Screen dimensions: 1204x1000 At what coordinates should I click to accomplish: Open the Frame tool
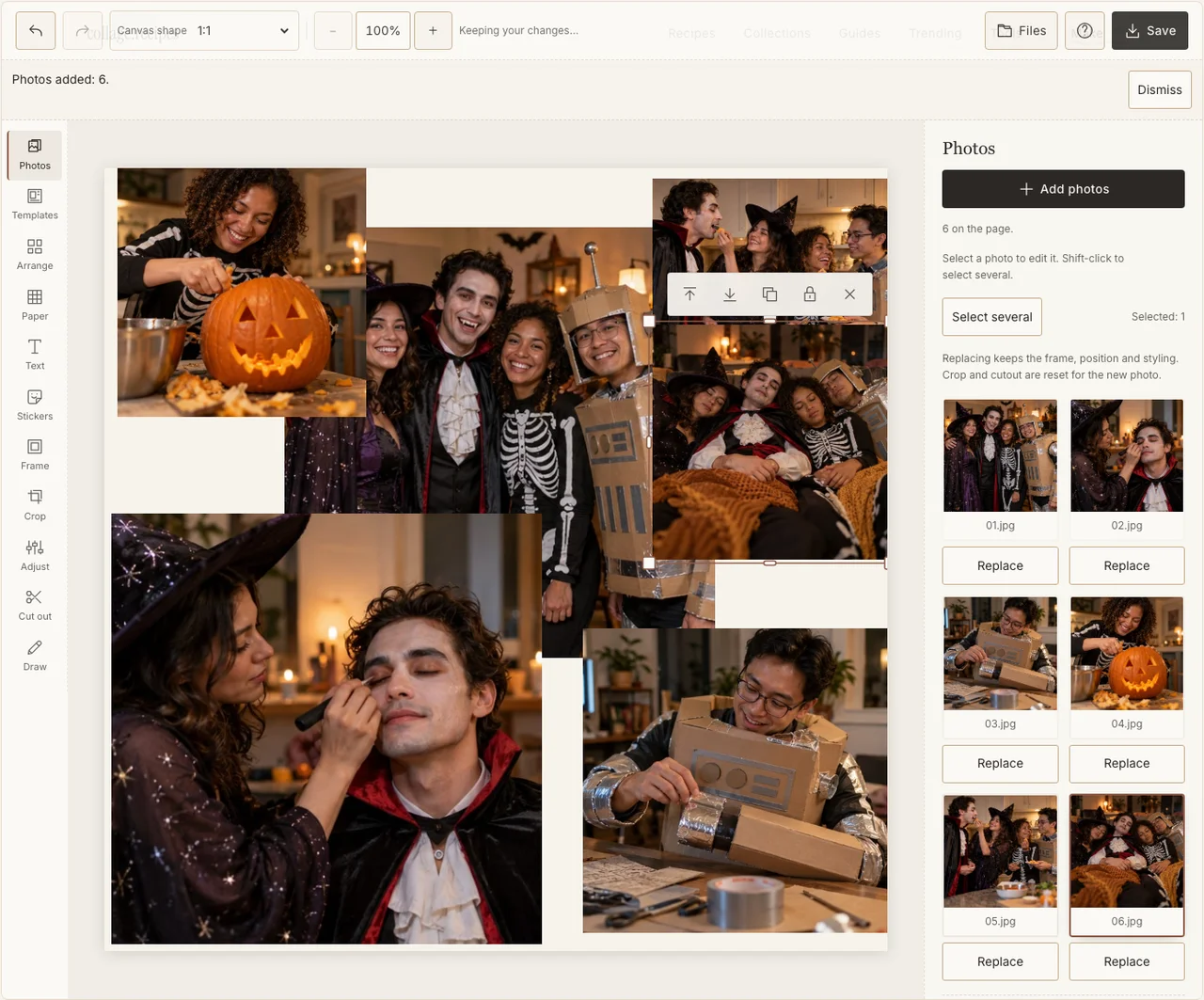click(x=35, y=455)
